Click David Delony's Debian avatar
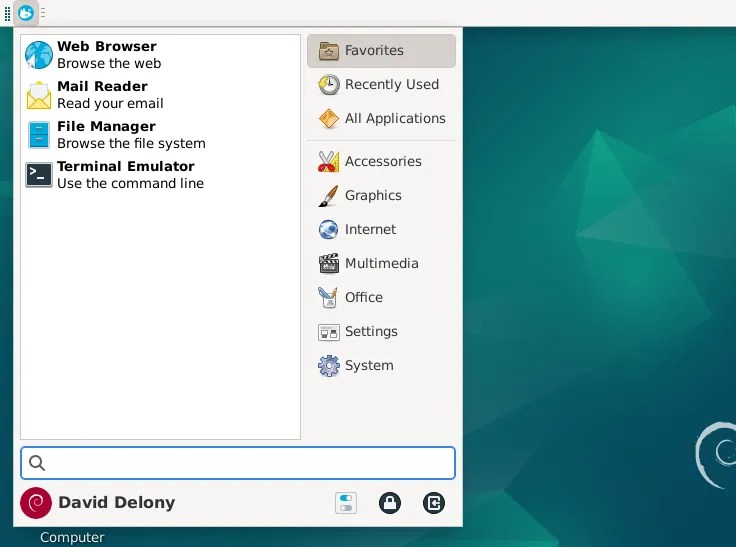Image resolution: width=736 pixels, height=547 pixels. 36,503
